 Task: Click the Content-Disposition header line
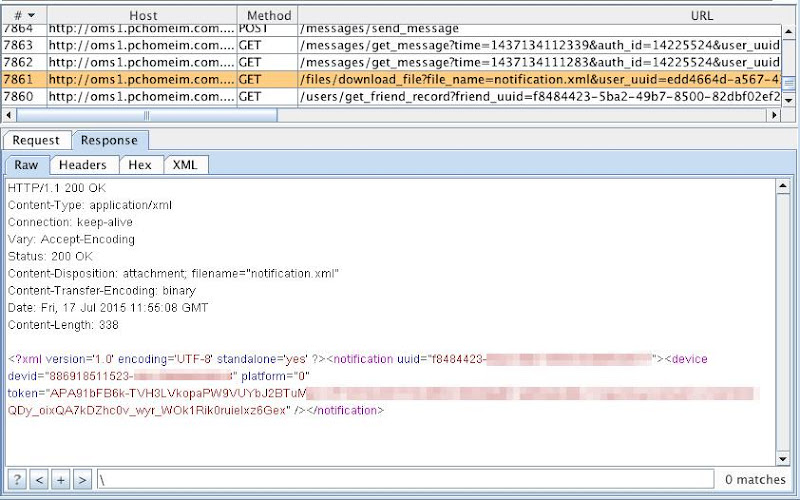[173, 273]
